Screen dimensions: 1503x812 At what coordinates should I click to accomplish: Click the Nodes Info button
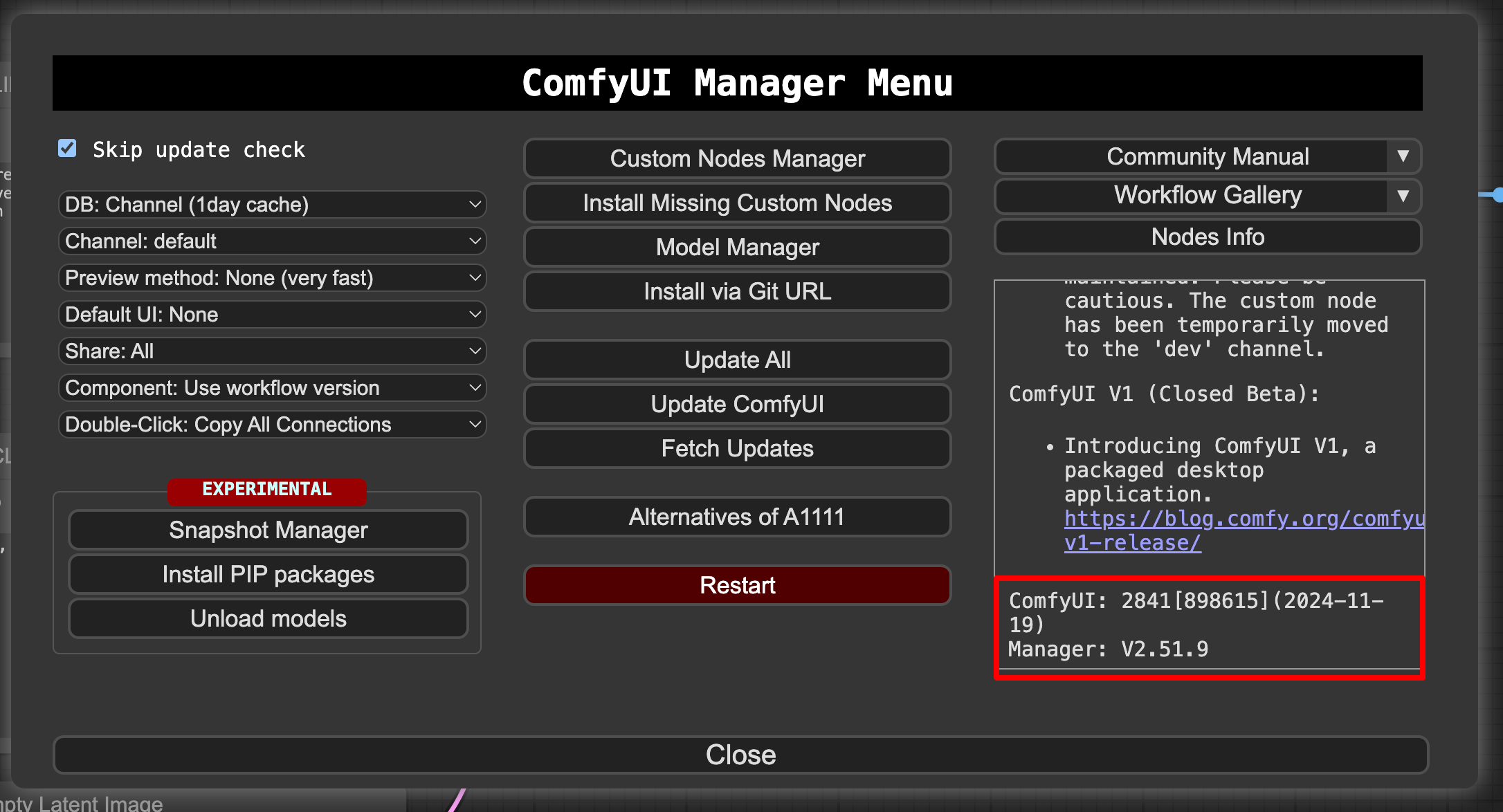tap(1208, 237)
